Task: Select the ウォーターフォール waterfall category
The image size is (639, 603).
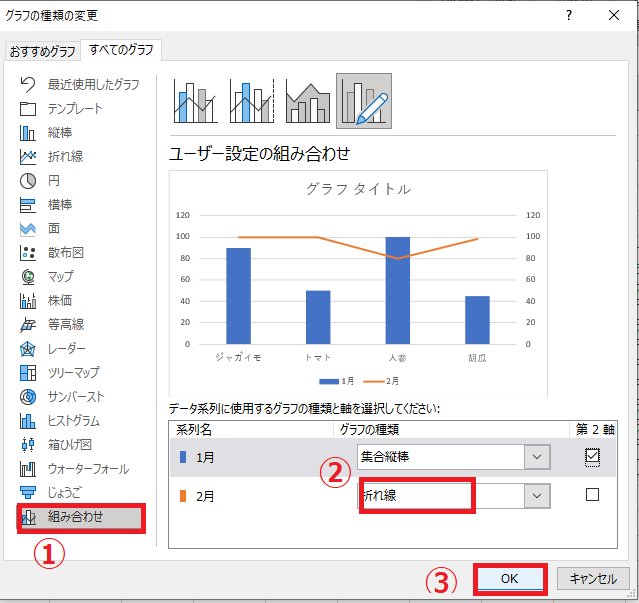Action: pyautogui.click(x=75, y=469)
